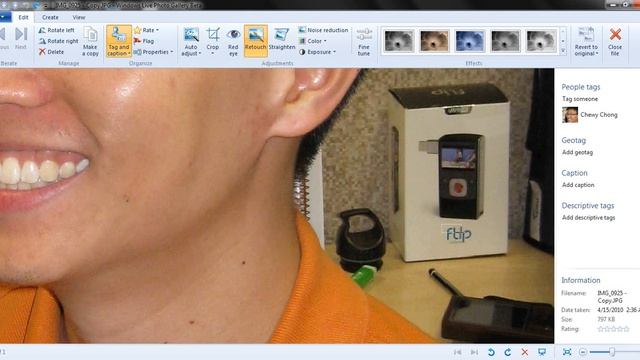Click Add descriptive tags
Screen dimensions: 640x360
tap(588, 218)
